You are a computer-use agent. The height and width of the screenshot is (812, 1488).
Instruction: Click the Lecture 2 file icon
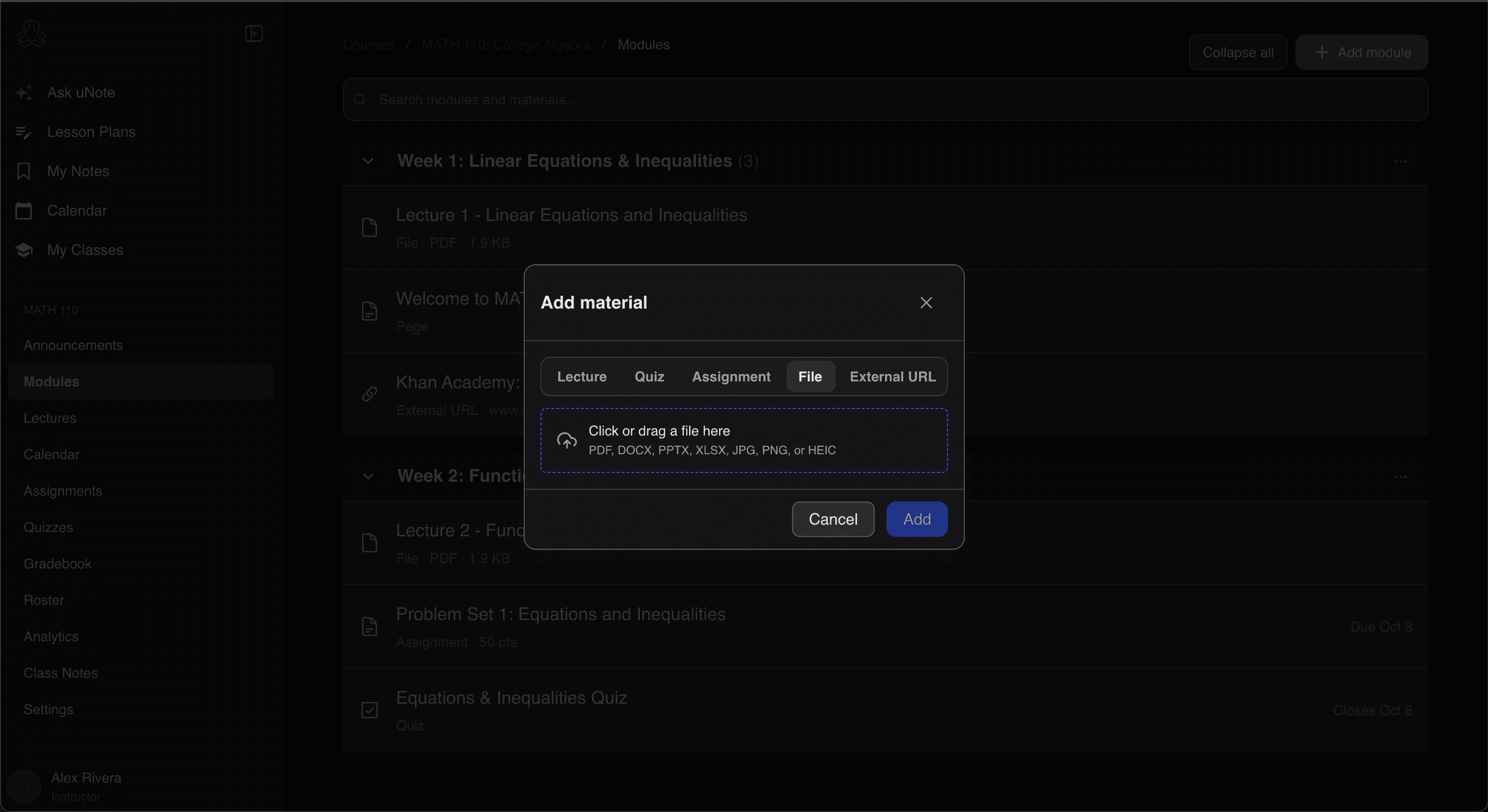click(x=369, y=543)
